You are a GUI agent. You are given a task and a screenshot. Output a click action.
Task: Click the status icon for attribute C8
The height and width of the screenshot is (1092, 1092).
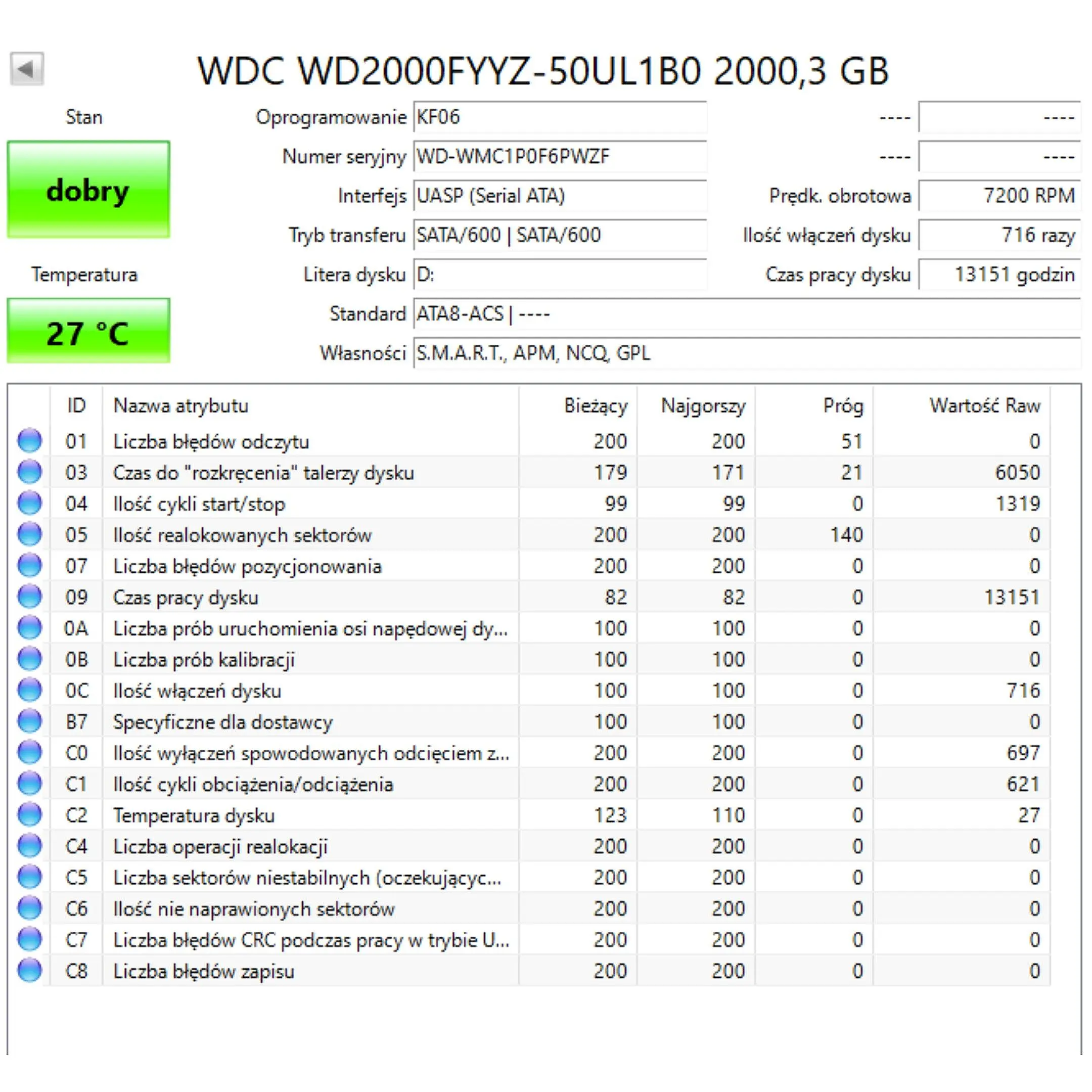[x=29, y=971]
